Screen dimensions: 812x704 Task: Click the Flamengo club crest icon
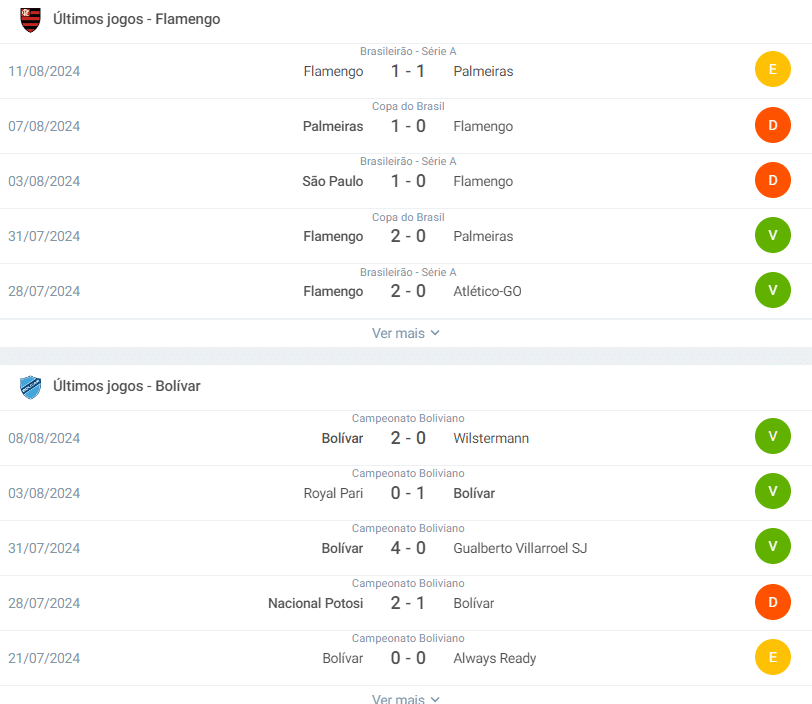pyautogui.click(x=30, y=20)
